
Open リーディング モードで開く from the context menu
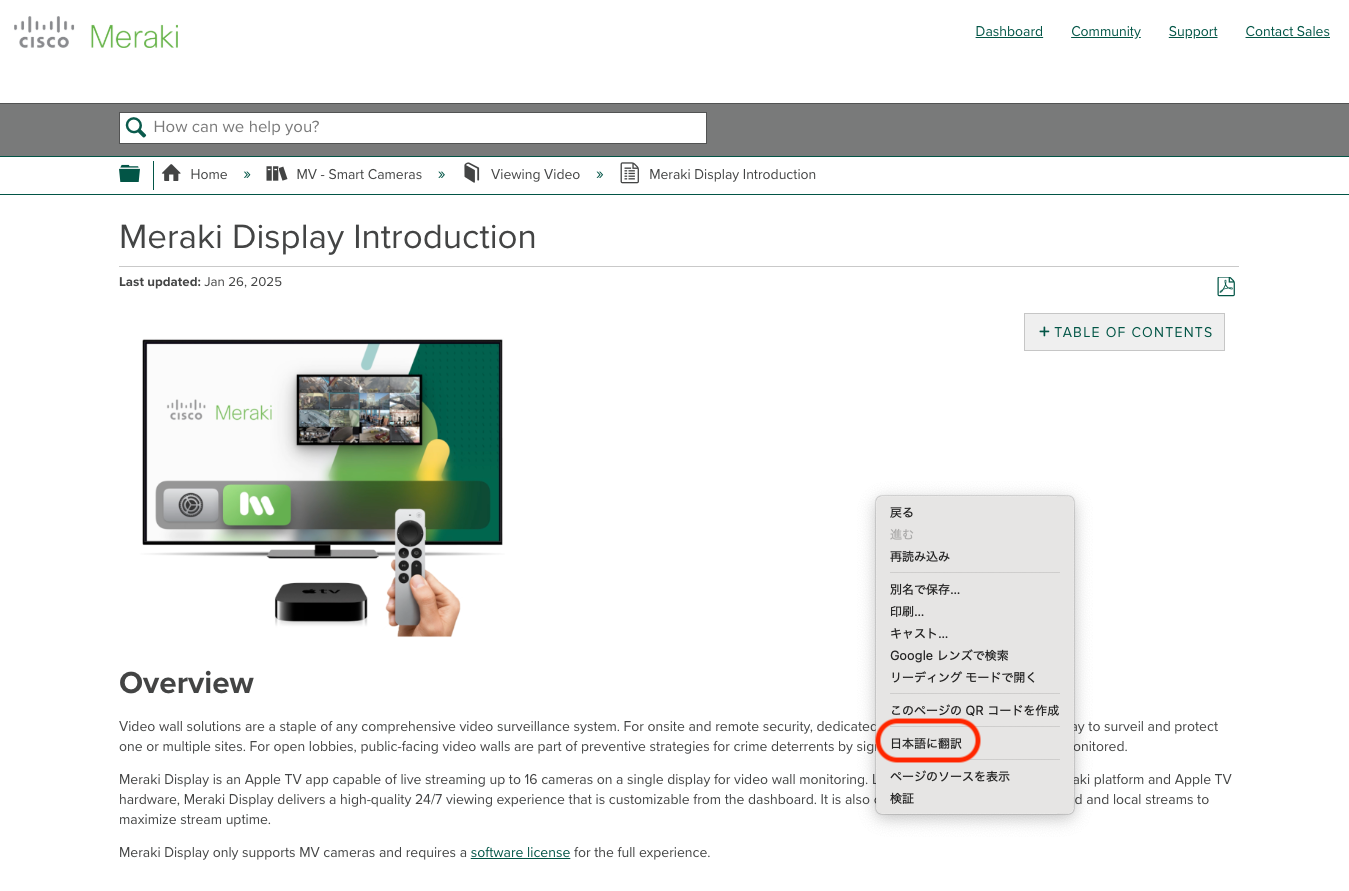point(963,677)
